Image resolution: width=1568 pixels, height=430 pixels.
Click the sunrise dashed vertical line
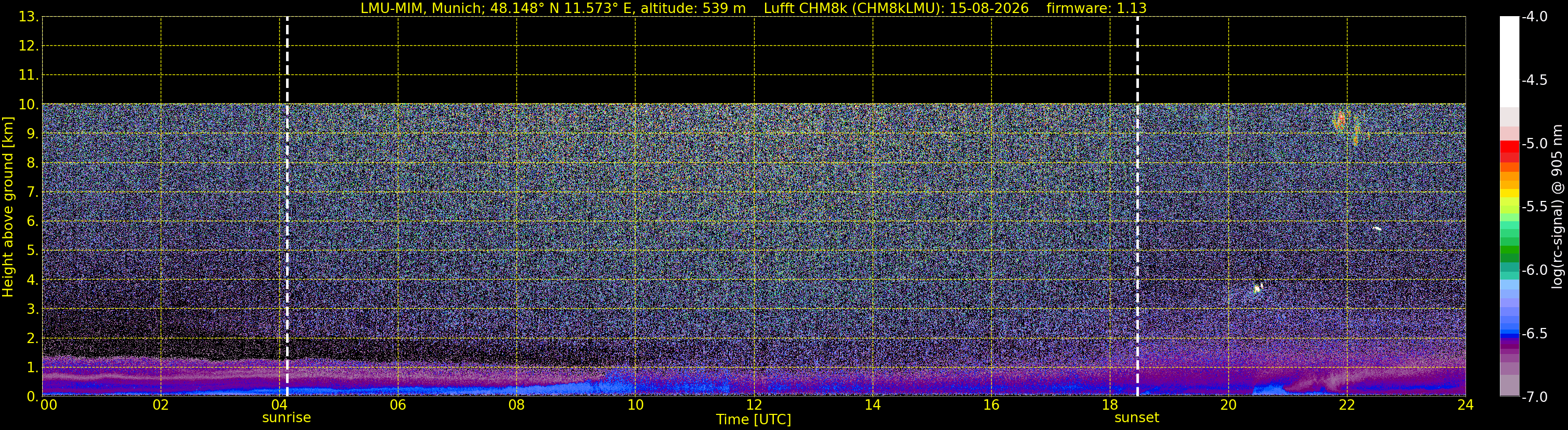pyautogui.click(x=287, y=206)
